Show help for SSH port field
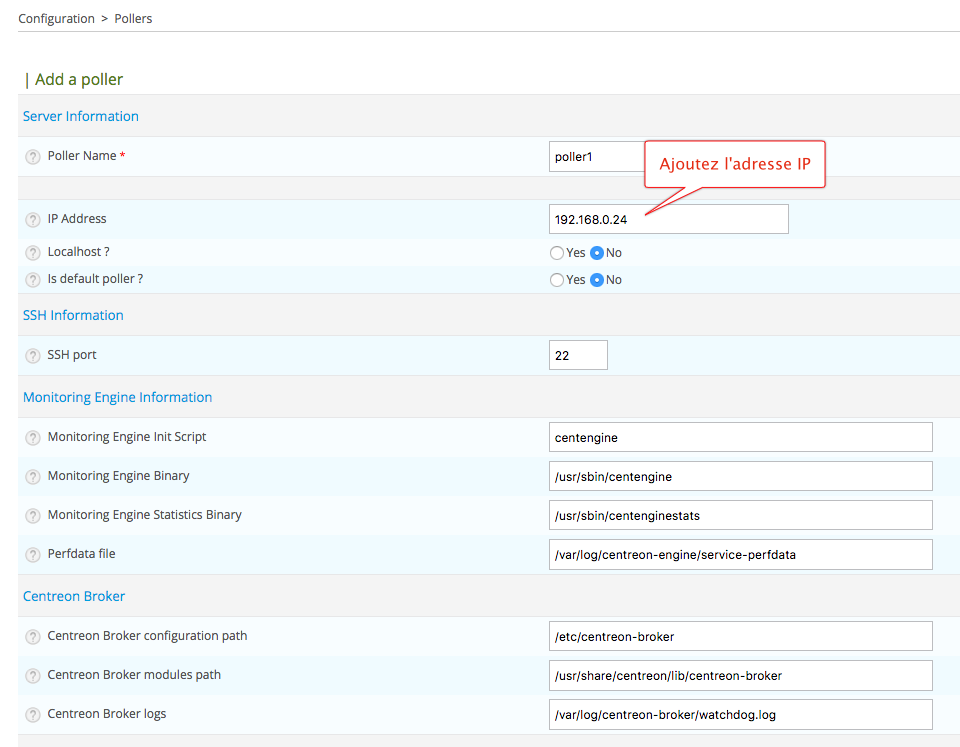Screen dimensions: 960x747 [33, 356]
